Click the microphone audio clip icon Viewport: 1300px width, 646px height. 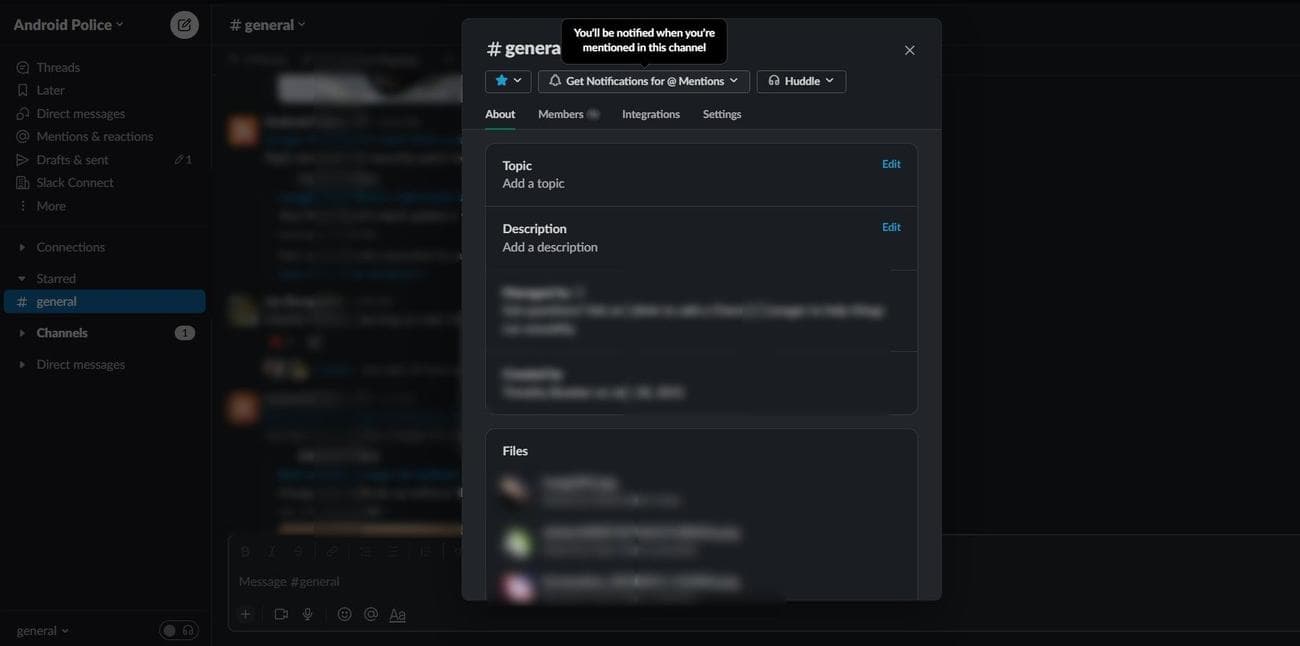coord(308,614)
